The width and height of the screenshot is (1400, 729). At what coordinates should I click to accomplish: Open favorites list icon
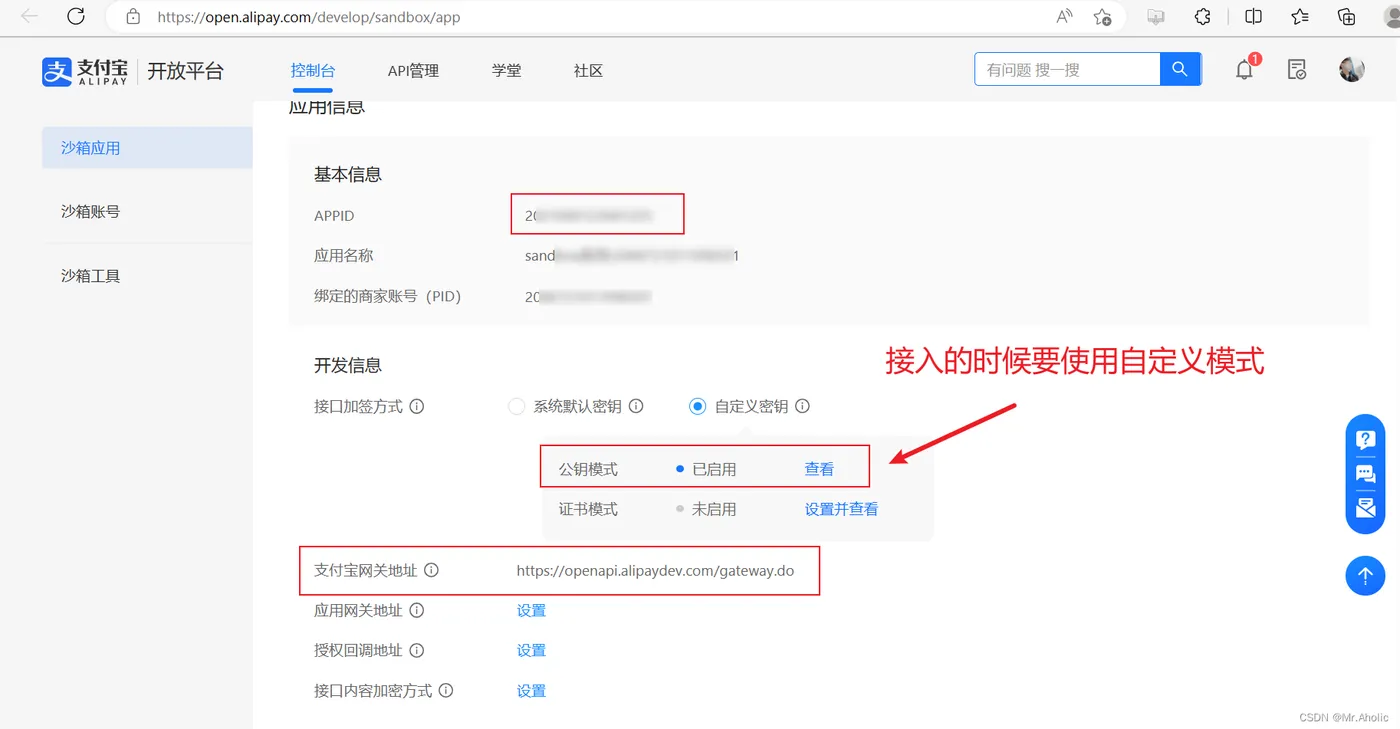coord(1300,17)
